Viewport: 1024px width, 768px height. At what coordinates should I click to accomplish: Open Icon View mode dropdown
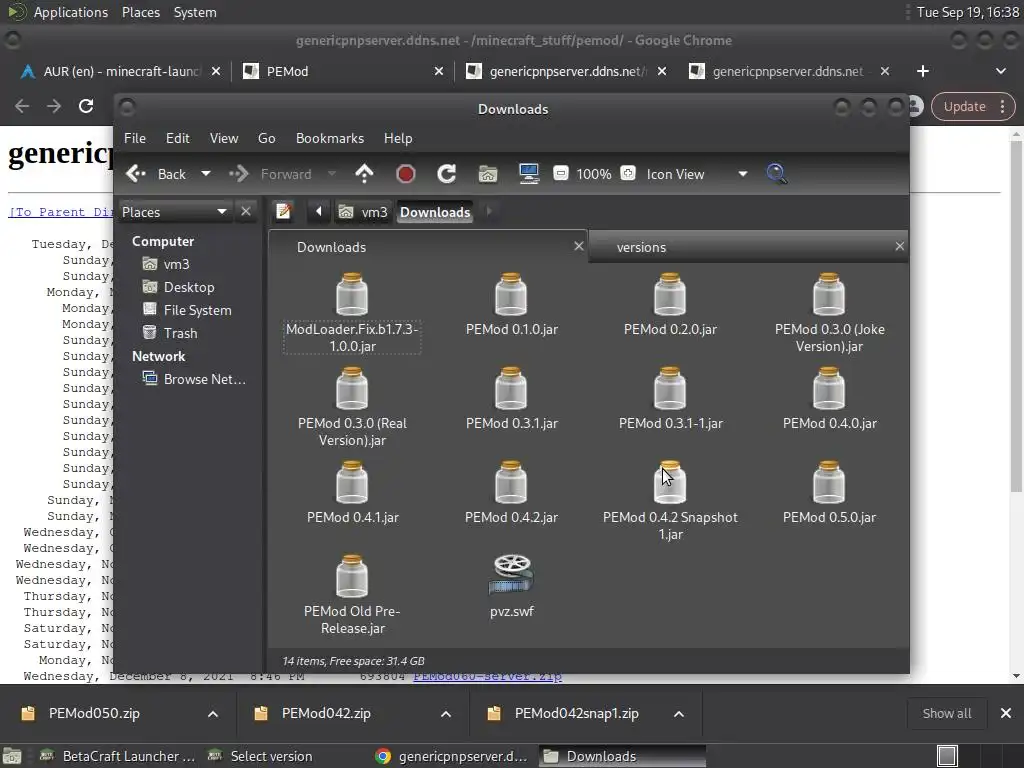743,174
